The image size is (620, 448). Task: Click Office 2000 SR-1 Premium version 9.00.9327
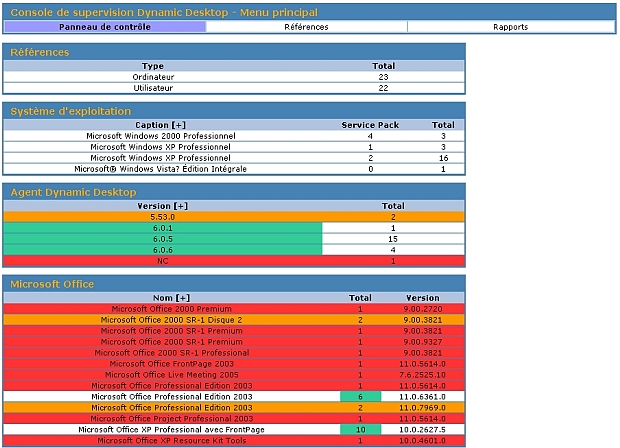(x=234, y=342)
